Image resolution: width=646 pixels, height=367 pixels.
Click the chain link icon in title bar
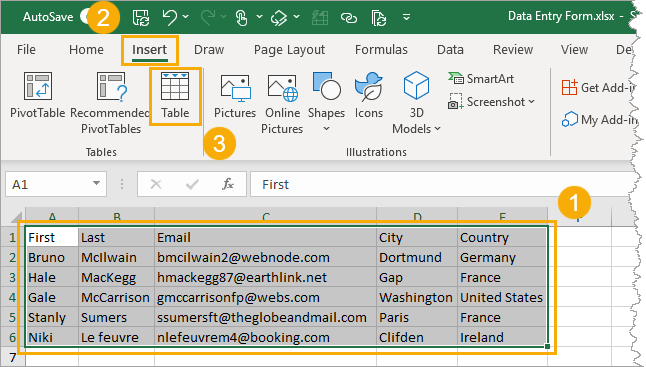click(349, 17)
